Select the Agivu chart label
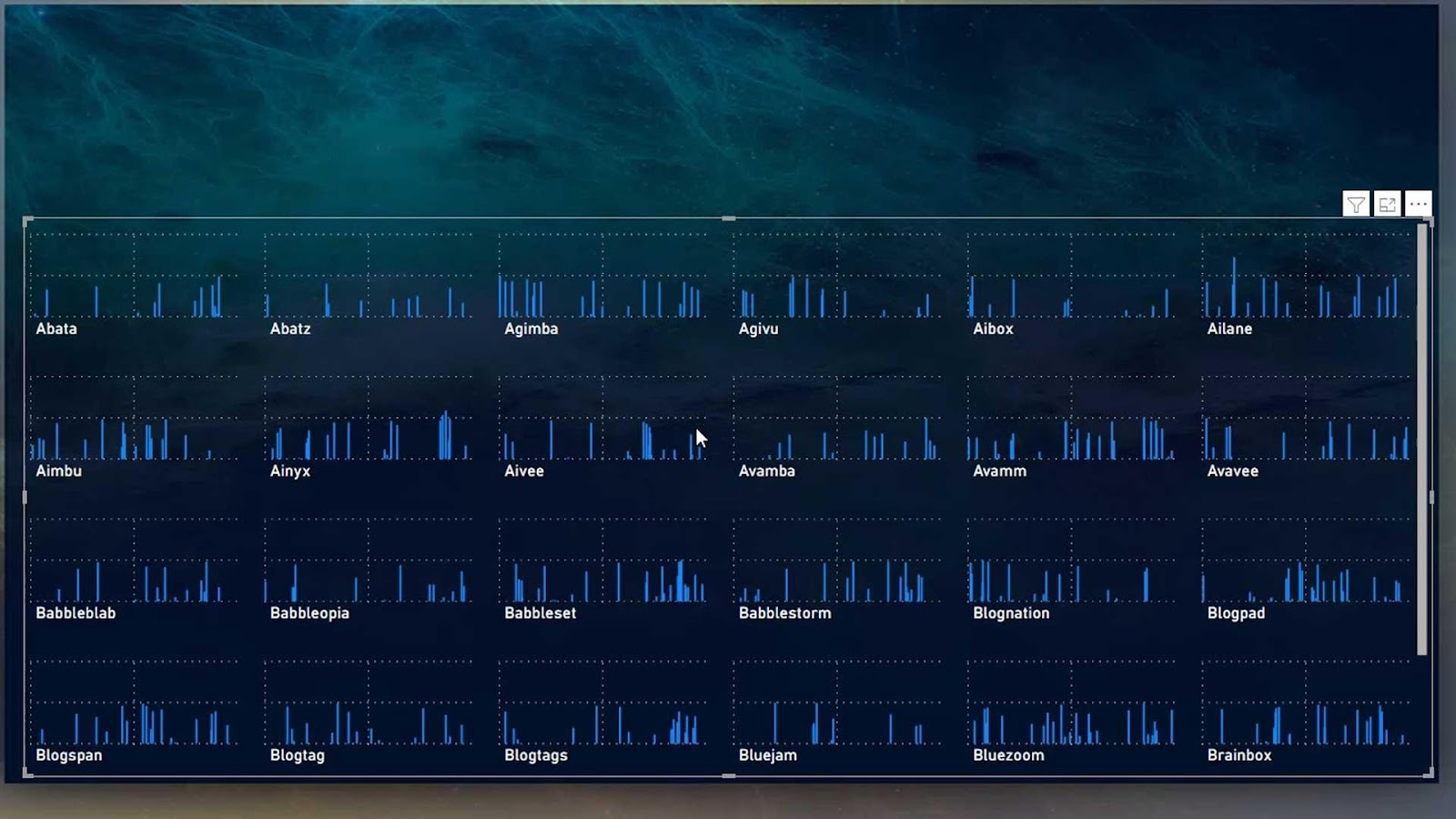 click(759, 329)
